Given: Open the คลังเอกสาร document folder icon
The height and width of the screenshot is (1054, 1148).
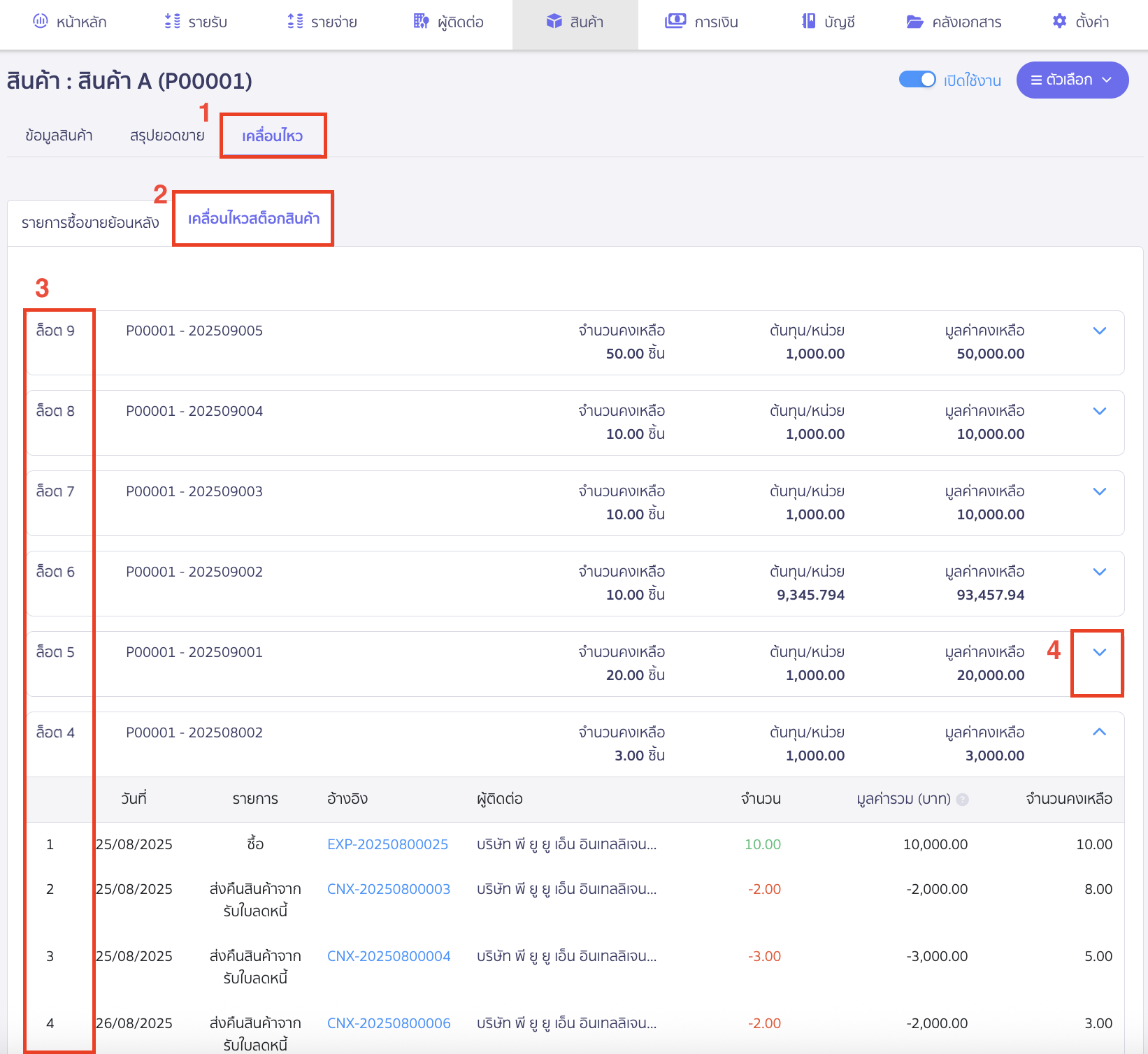Looking at the screenshot, I should (916, 22).
